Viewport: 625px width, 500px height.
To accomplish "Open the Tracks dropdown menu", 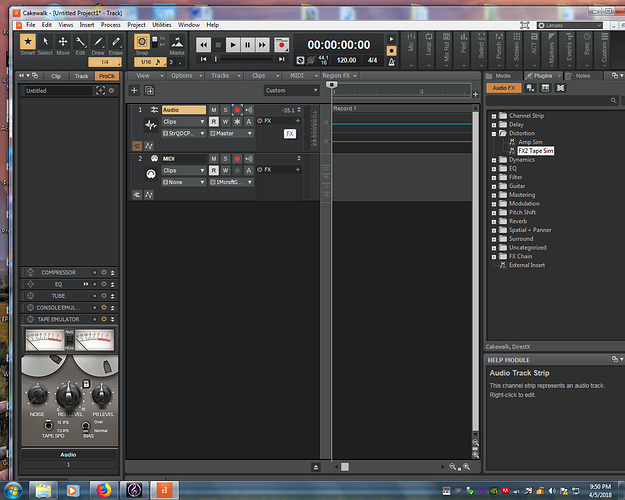I will point(224,75).
